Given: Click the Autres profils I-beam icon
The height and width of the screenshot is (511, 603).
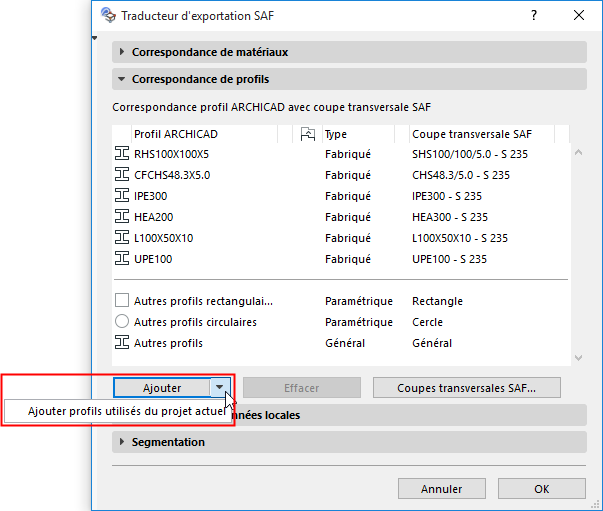Looking at the screenshot, I should click(x=122, y=343).
